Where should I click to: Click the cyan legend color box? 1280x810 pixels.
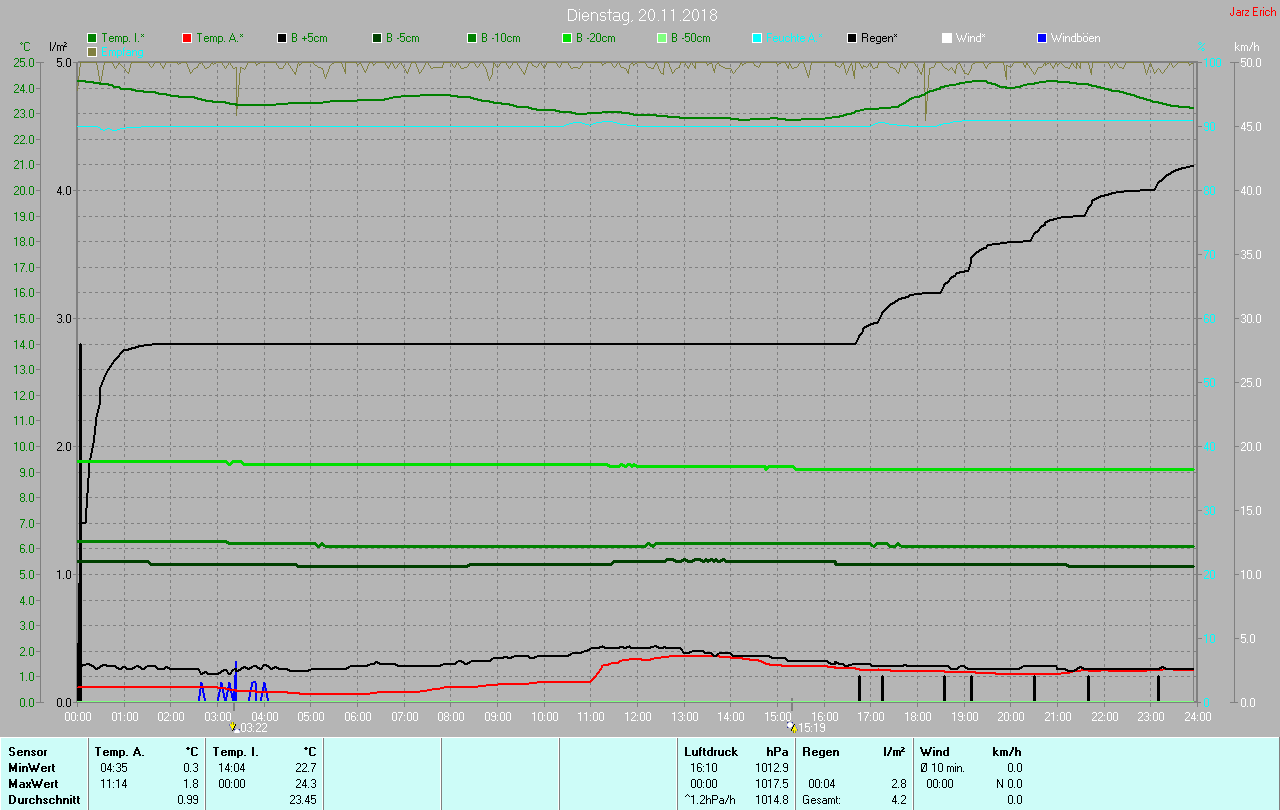point(757,38)
